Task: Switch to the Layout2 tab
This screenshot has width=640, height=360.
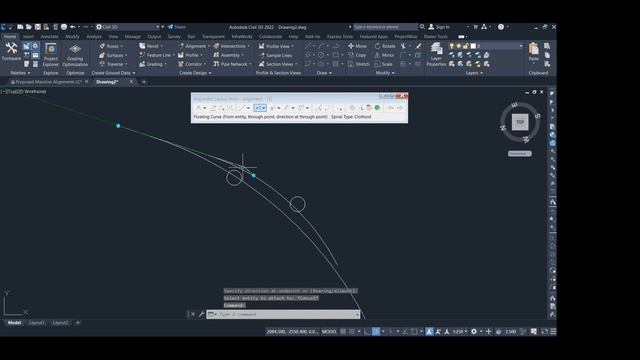Action: coord(60,323)
